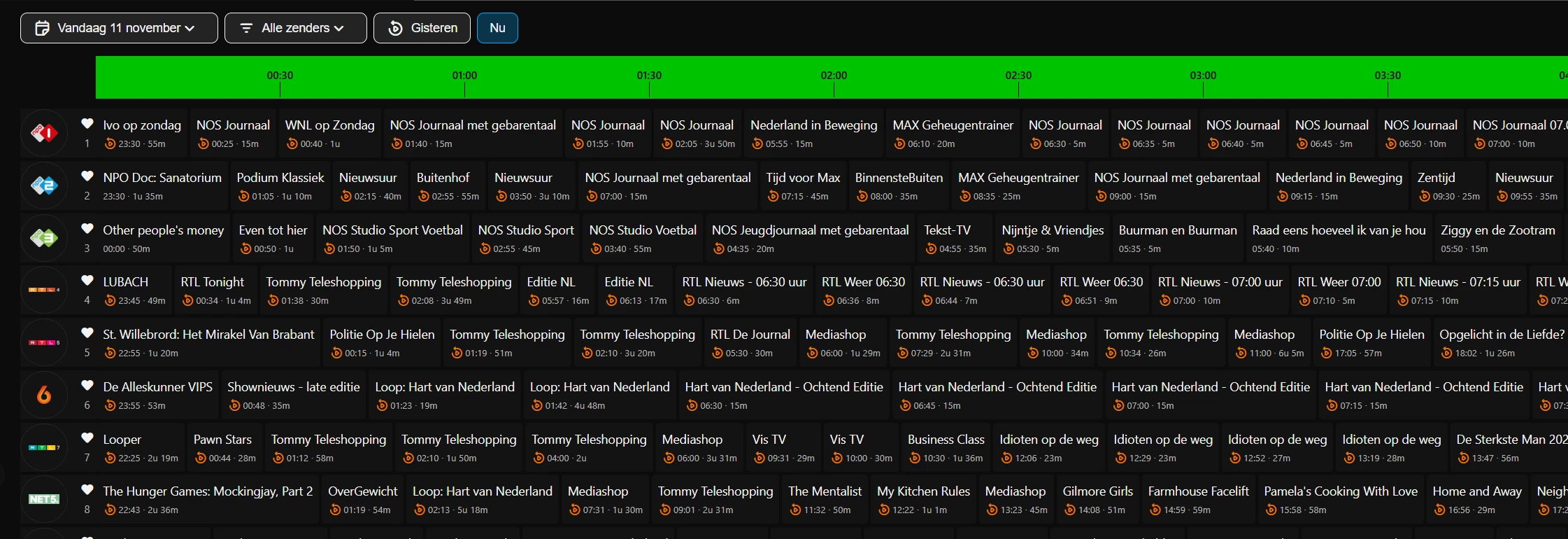
Task: Open Opgelicht in de Liefde? program
Action: (x=1502, y=343)
